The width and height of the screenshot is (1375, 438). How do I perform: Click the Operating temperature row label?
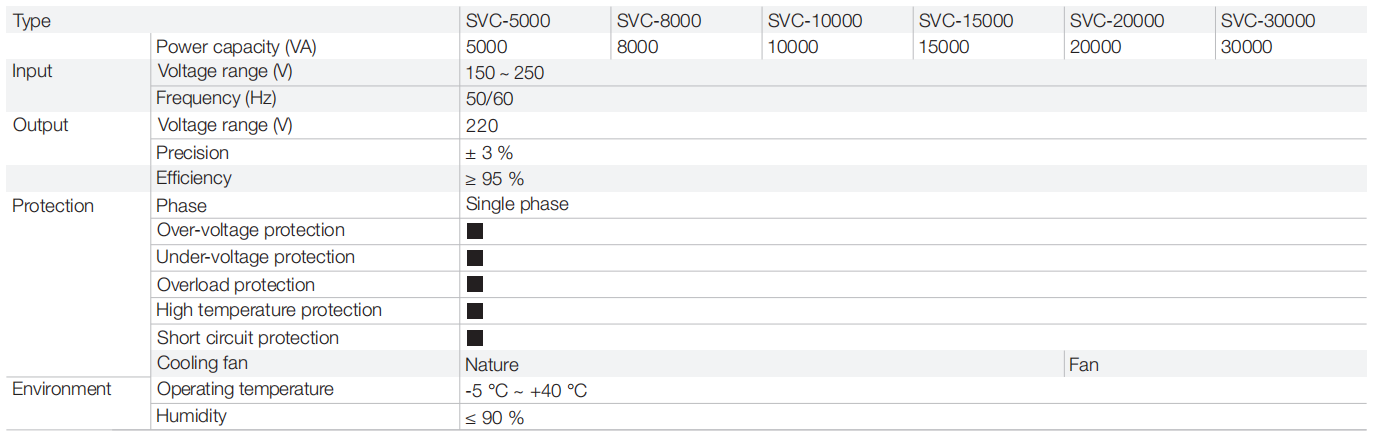coord(245,389)
